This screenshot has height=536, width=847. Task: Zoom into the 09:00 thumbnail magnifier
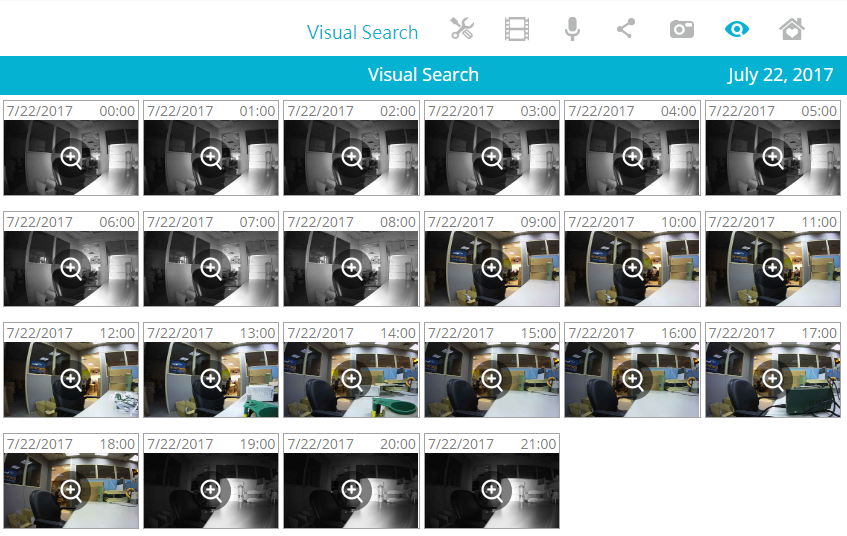coord(492,268)
